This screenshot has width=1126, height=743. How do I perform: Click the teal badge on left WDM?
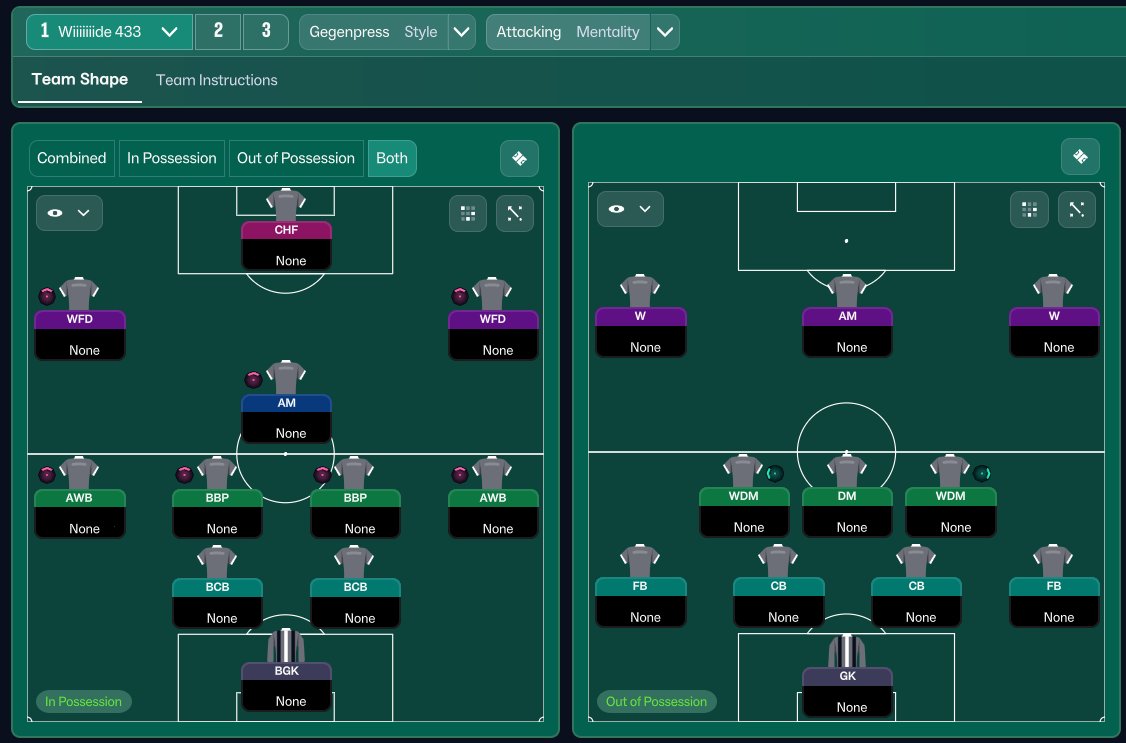coord(775,473)
